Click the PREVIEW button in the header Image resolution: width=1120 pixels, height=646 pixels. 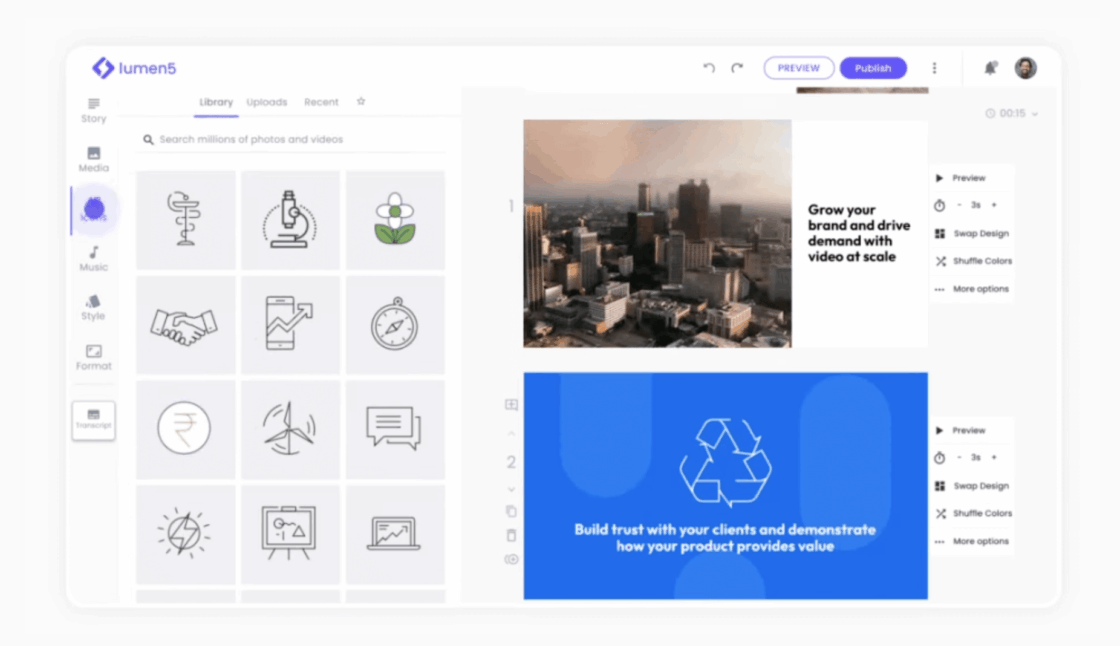[799, 68]
